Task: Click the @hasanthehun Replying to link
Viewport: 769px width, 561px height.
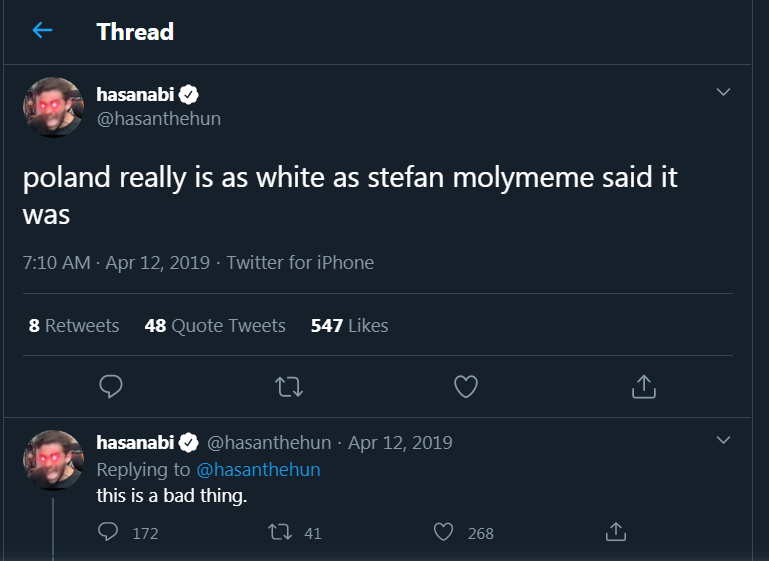Action: click(258, 469)
